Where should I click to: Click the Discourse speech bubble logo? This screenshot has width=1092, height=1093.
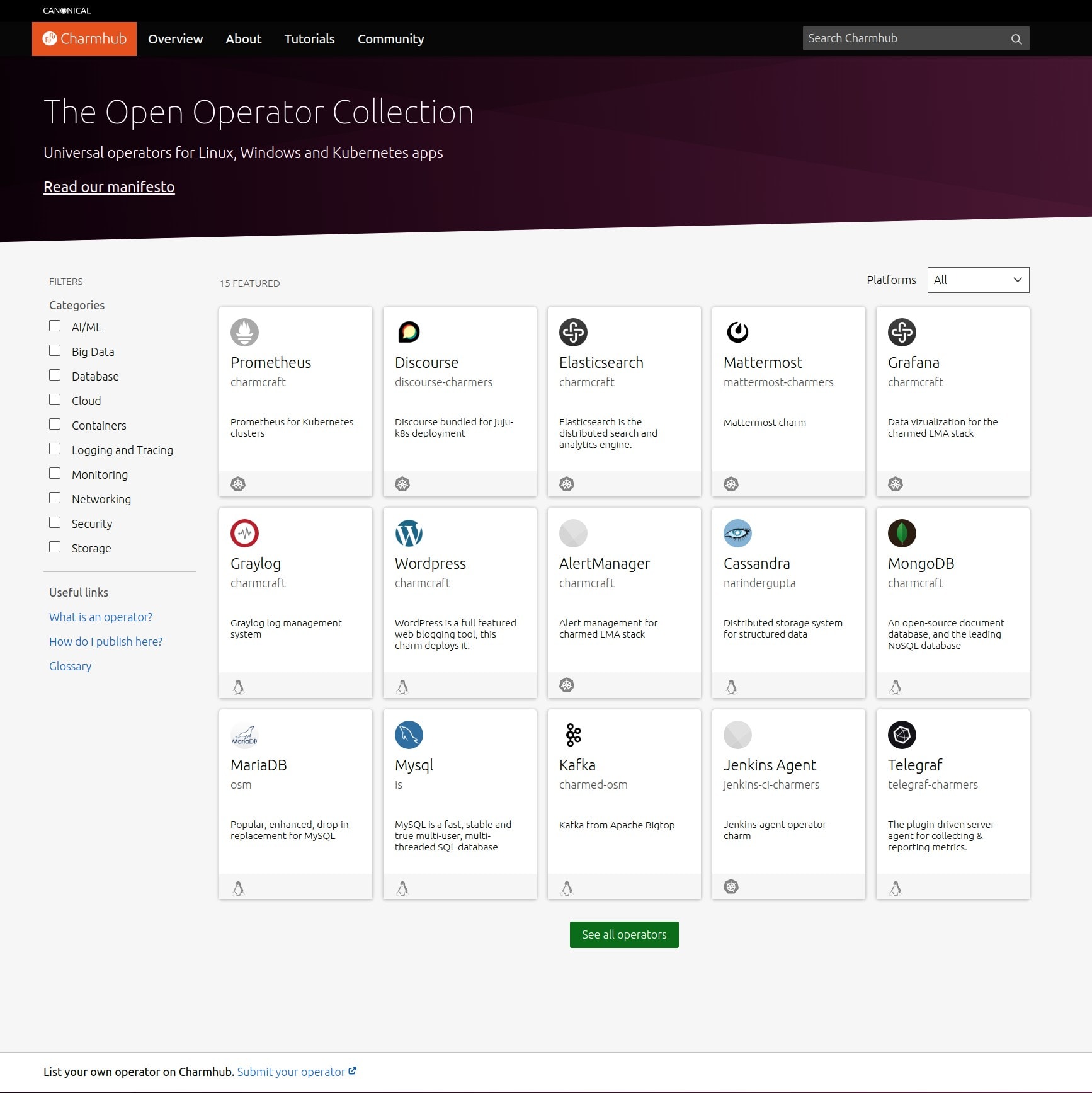pyautogui.click(x=409, y=332)
